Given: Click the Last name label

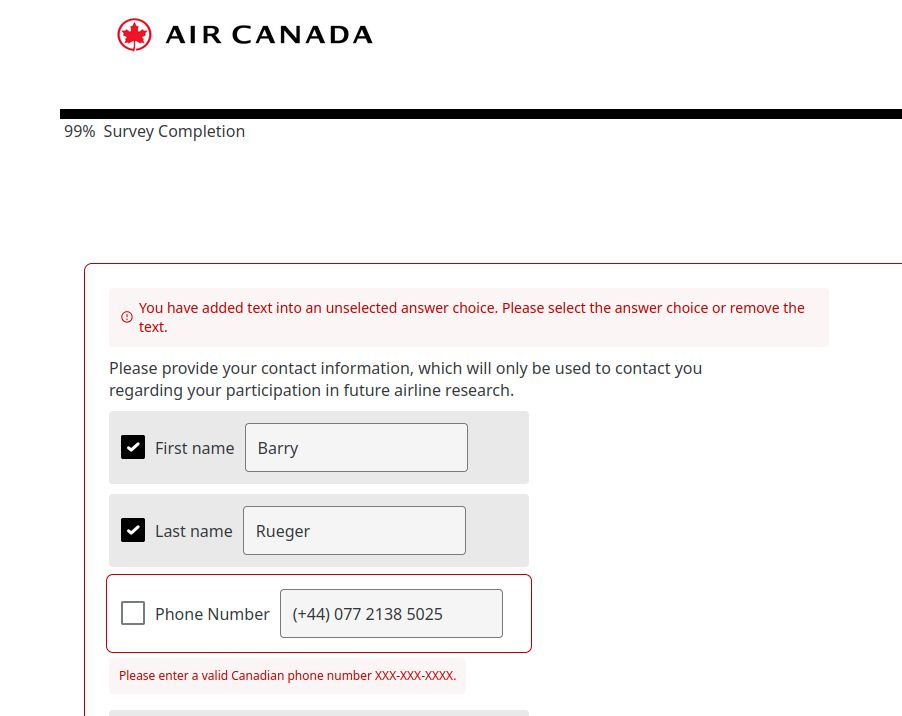Looking at the screenshot, I should pos(193,531).
